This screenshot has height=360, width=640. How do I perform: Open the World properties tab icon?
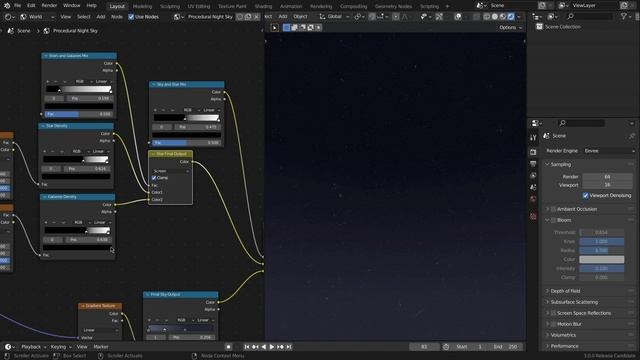tap(533, 199)
